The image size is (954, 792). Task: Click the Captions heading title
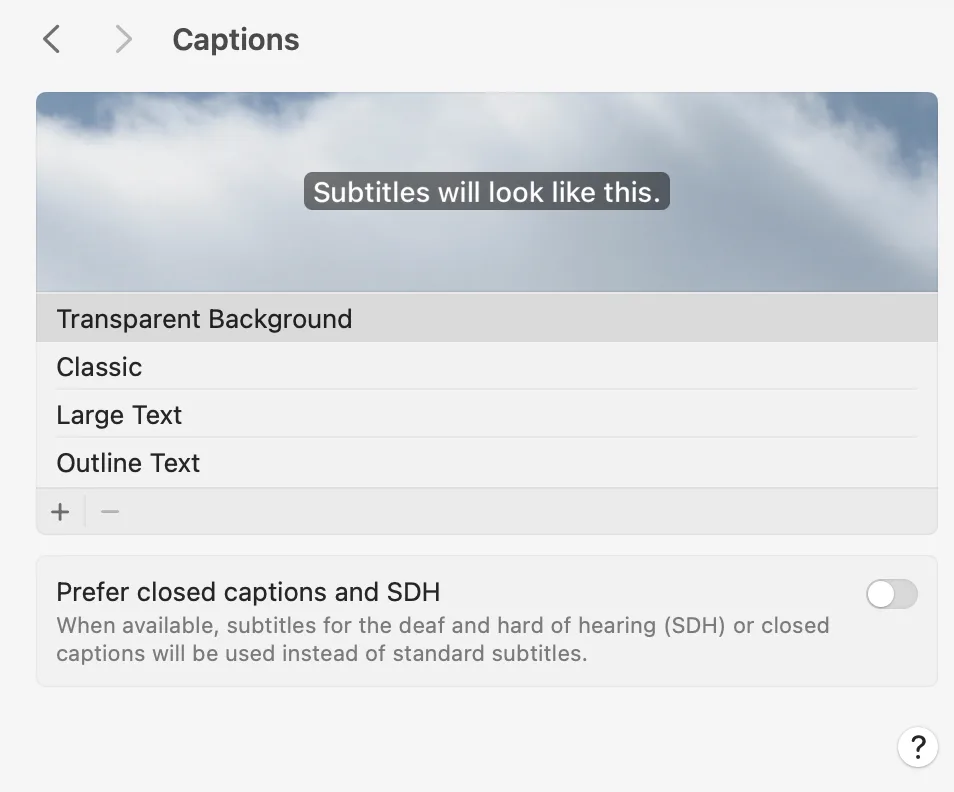click(x=236, y=39)
